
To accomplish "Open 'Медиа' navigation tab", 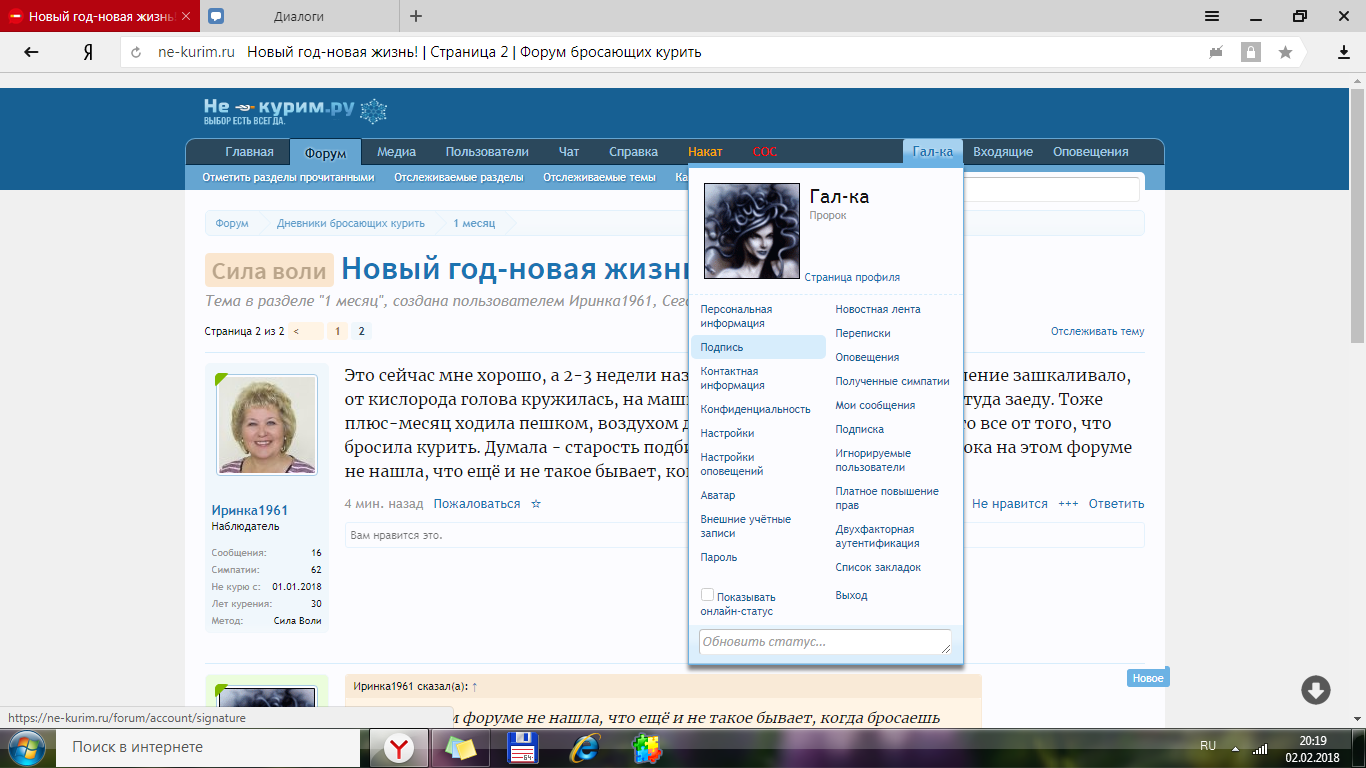I will pos(396,152).
